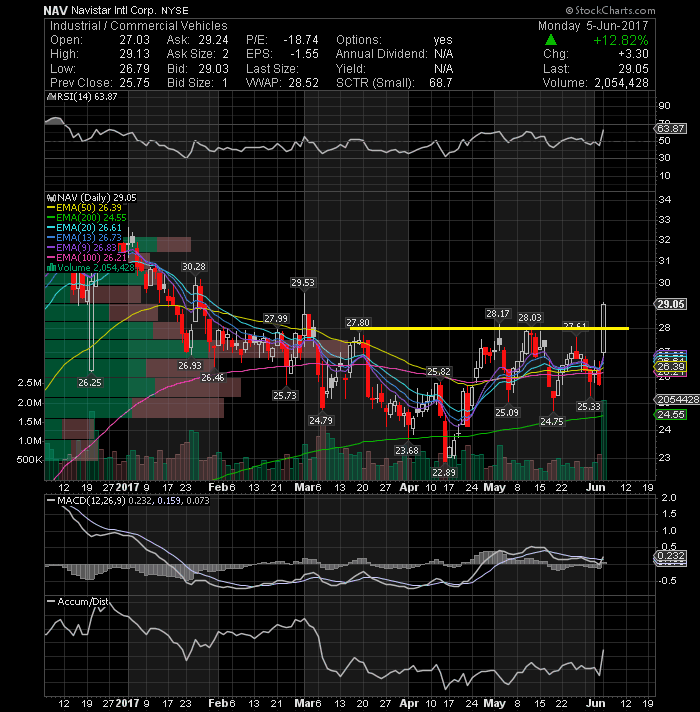Click the Volume value in header table
Image resolution: width=700 pixels, height=712 pixels.
pyautogui.click(x=621, y=83)
